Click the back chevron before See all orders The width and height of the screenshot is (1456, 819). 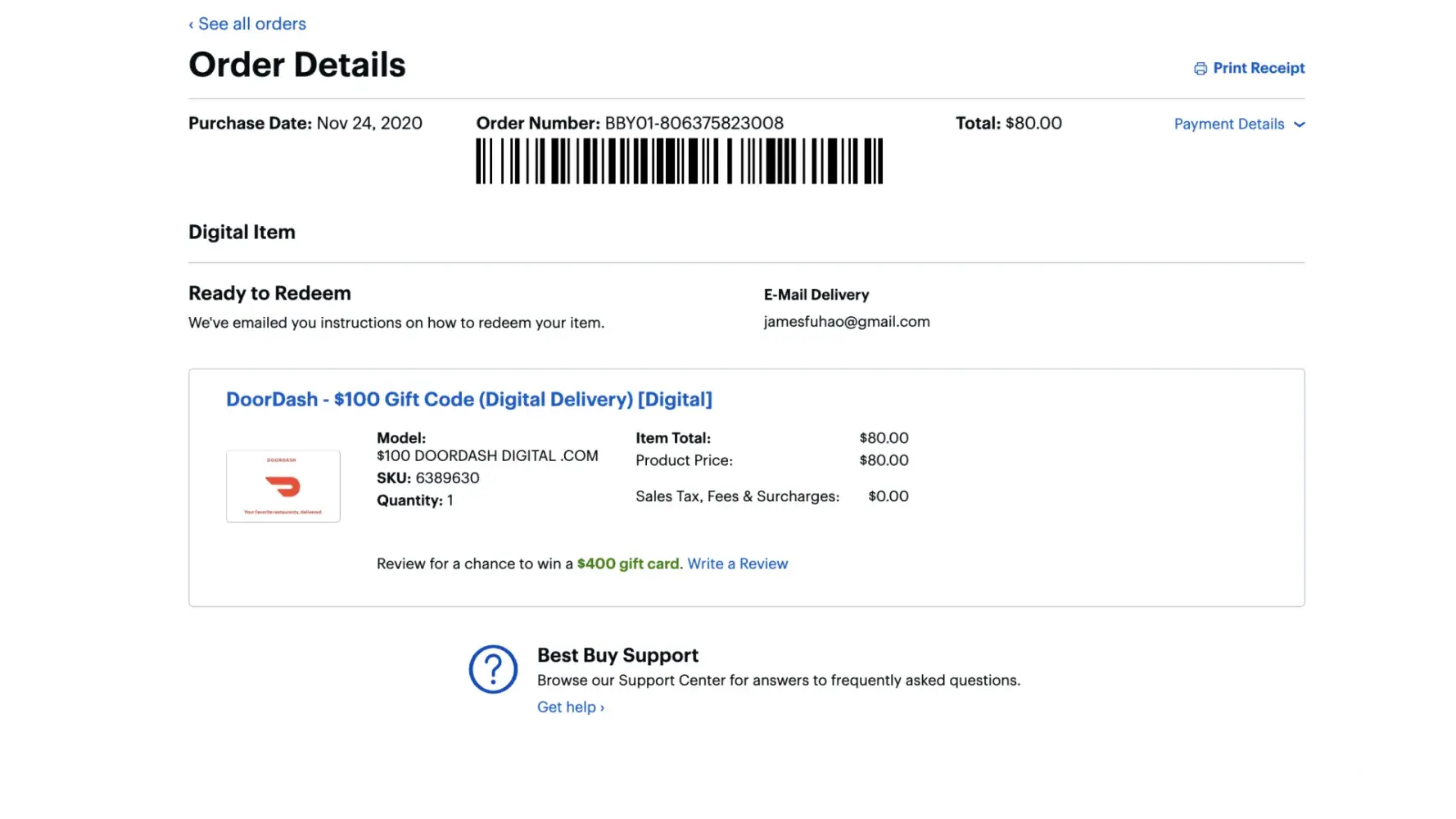[x=192, y=25]
